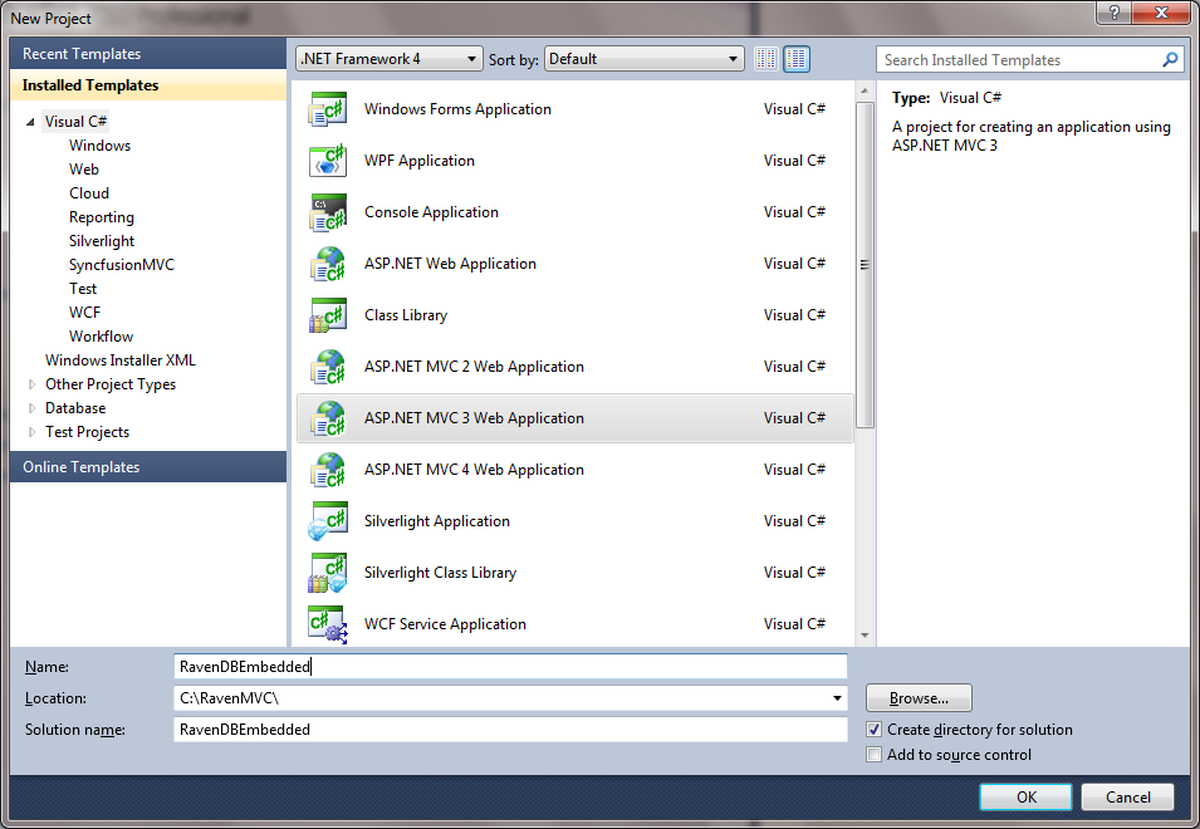Select SyncfusionMVC in the template tree
The width and height of the screenshot is (1200, 829).
coord(121,265)
